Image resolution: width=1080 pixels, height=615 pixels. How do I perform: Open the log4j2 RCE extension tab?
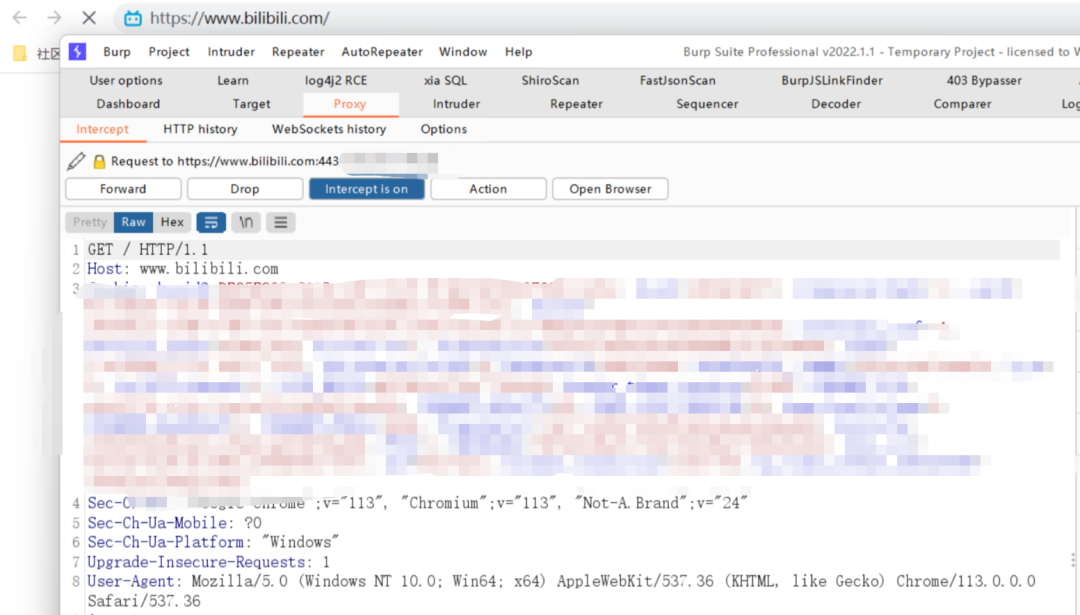pyautogui.click(x=336, y=81)
